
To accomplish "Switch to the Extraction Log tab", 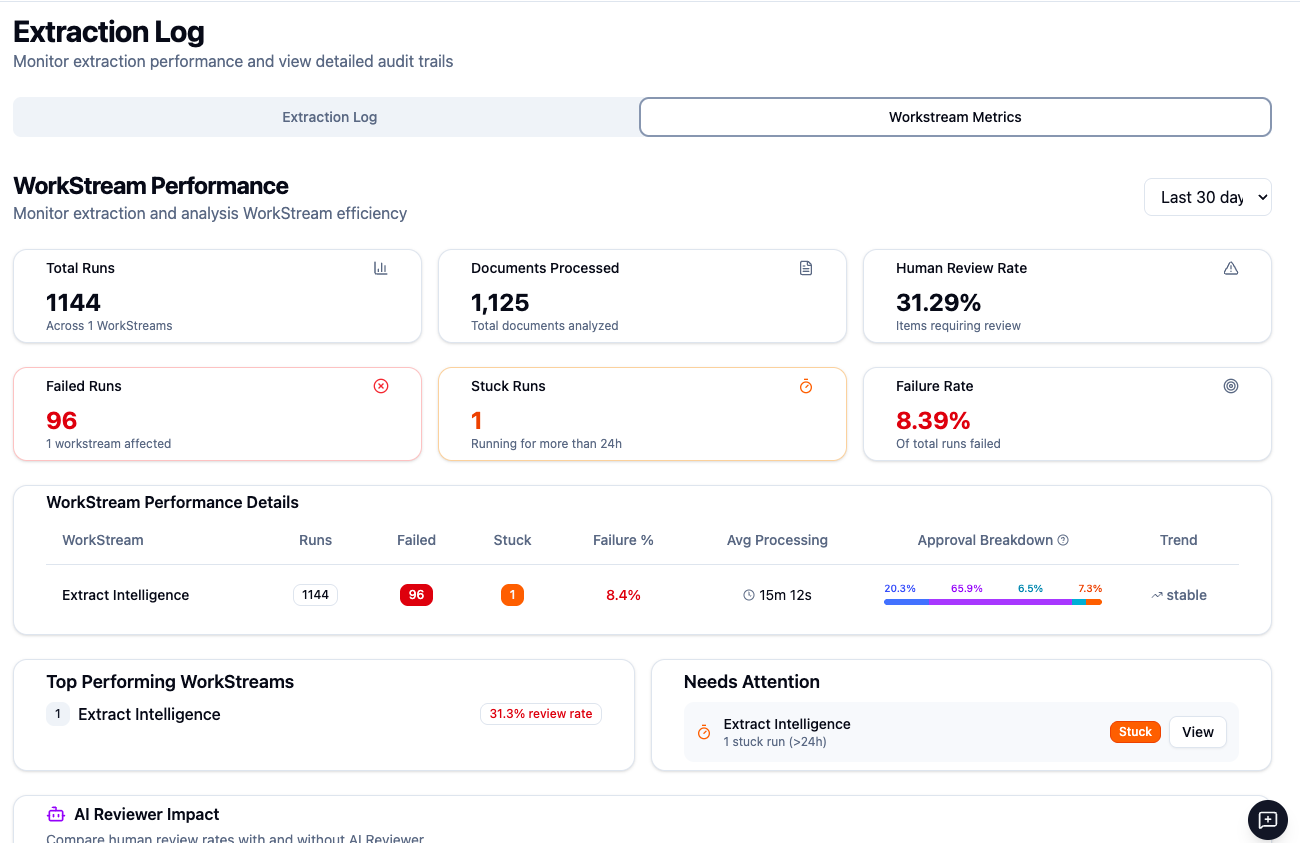I will tap(329, 117).
